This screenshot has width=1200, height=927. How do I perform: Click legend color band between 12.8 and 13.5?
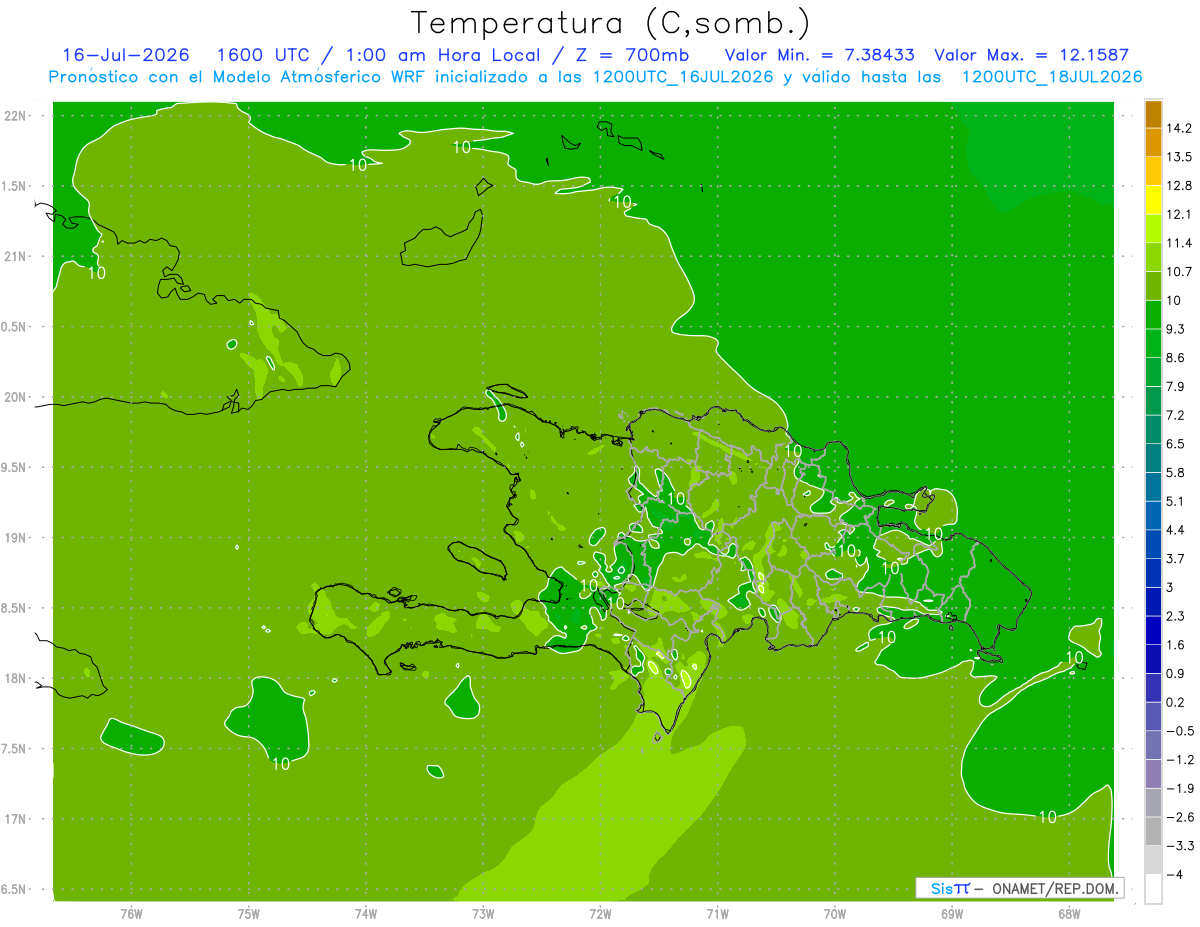(x=1153, y=171)
